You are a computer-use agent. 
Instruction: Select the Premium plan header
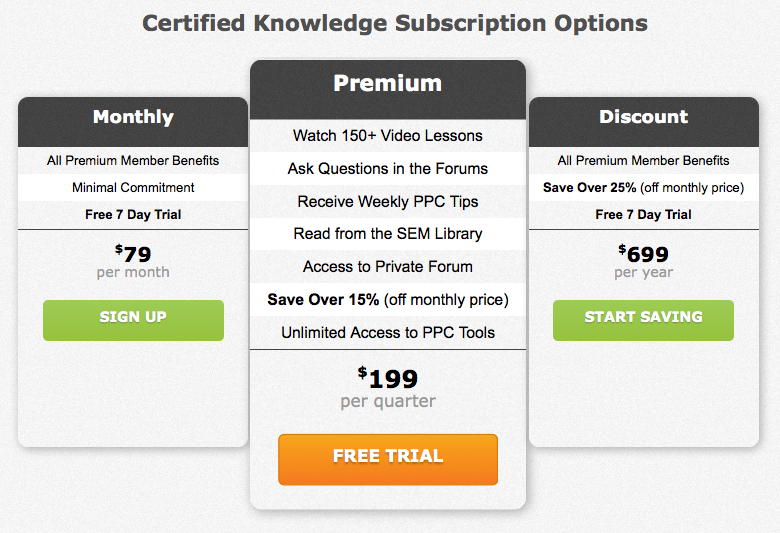click(x=388, y=90)
